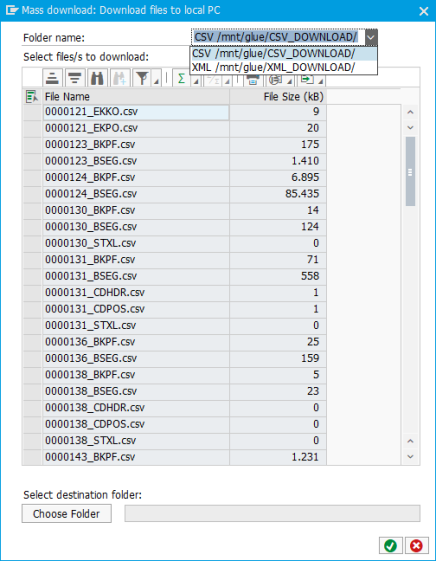The image size is (436, 561).
Task: Click the Choose Folder button
Action: tap(67, 514)
